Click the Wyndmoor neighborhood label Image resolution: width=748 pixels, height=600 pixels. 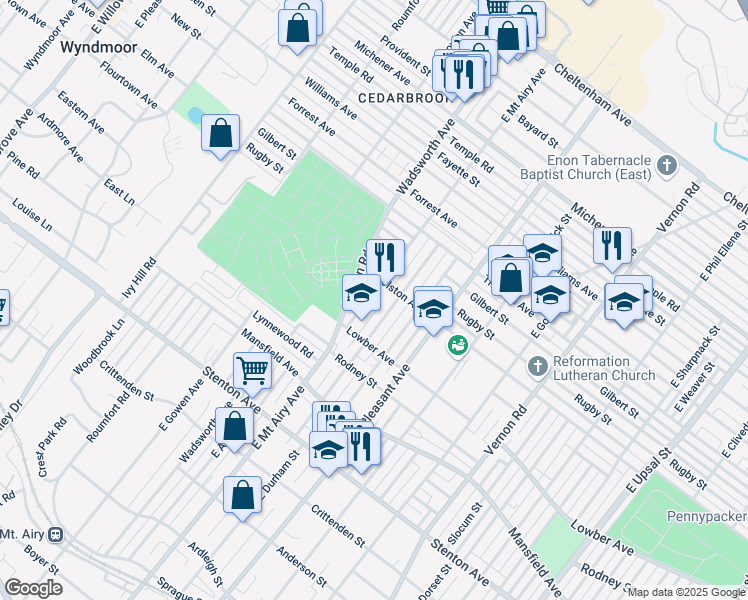pos(99,47)
